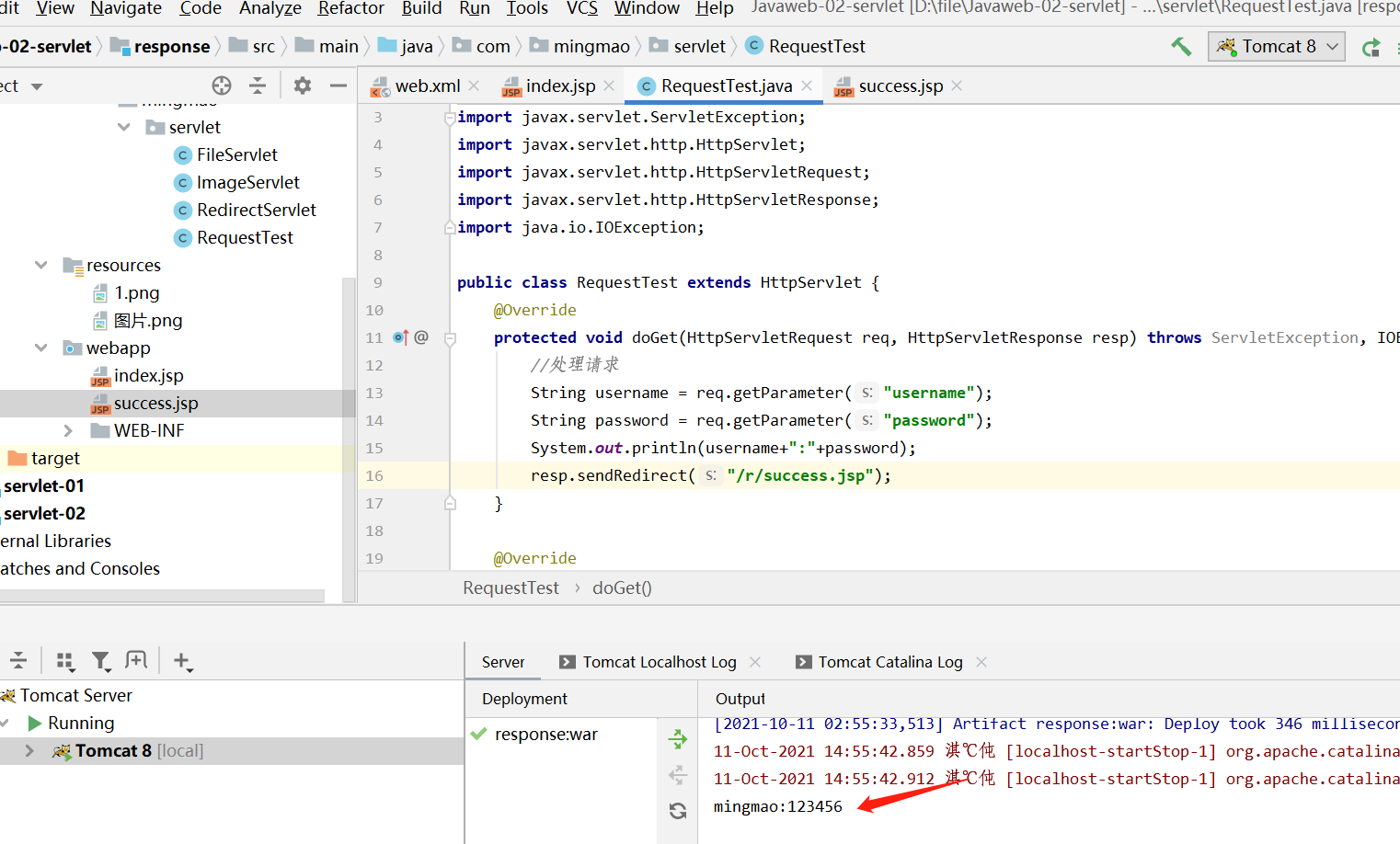Click the refresh deployment status icon

pyautogui.click(x=678, y=811)
